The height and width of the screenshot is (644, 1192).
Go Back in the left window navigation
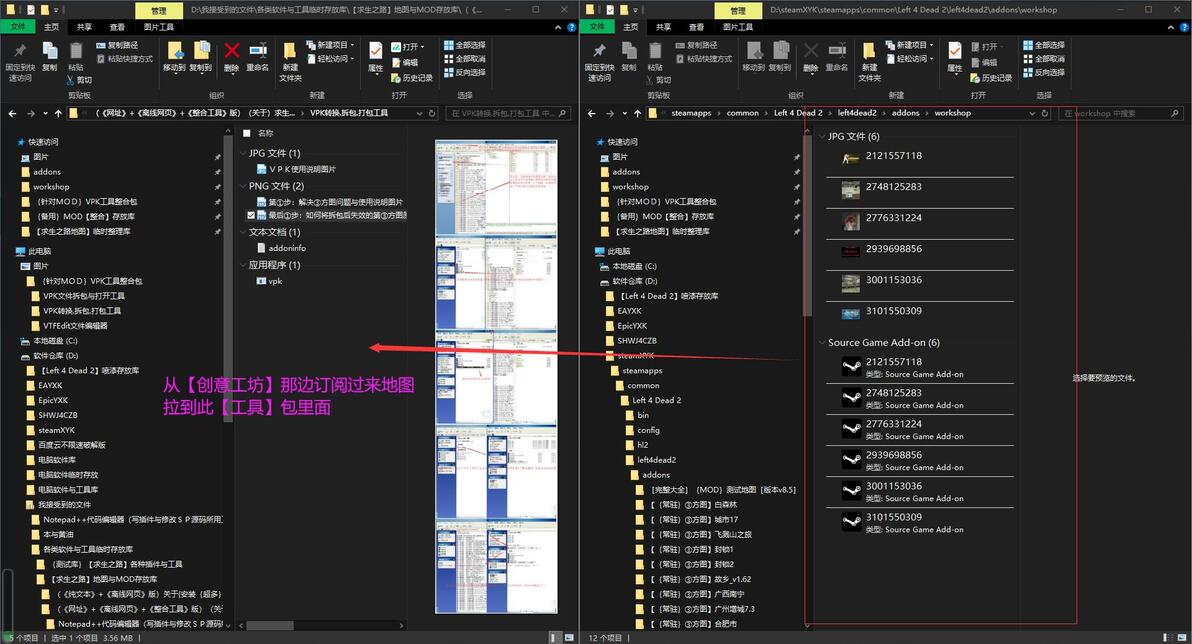click(12, 113)
